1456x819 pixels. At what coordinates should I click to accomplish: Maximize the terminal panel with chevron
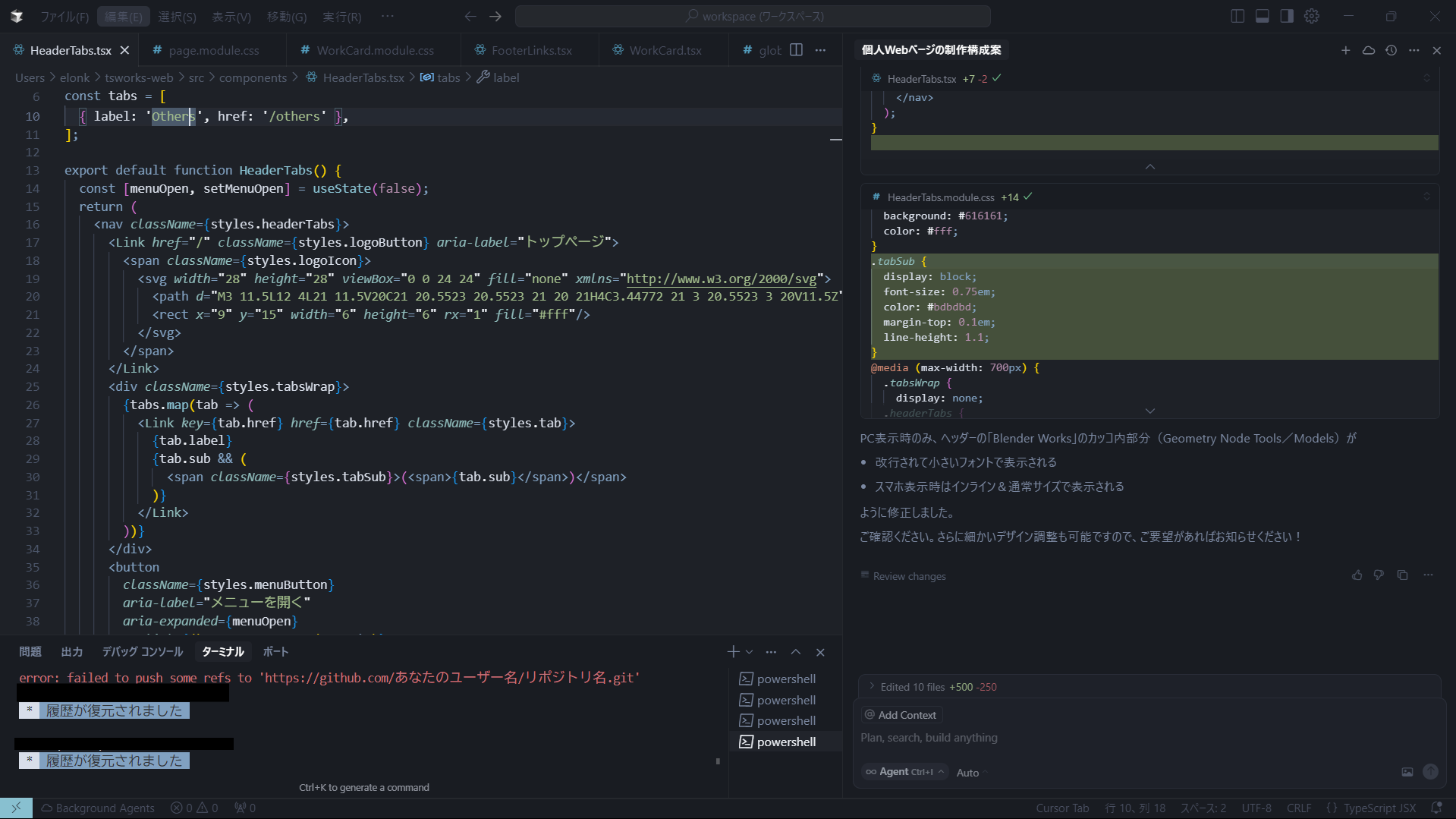(796, 652)
